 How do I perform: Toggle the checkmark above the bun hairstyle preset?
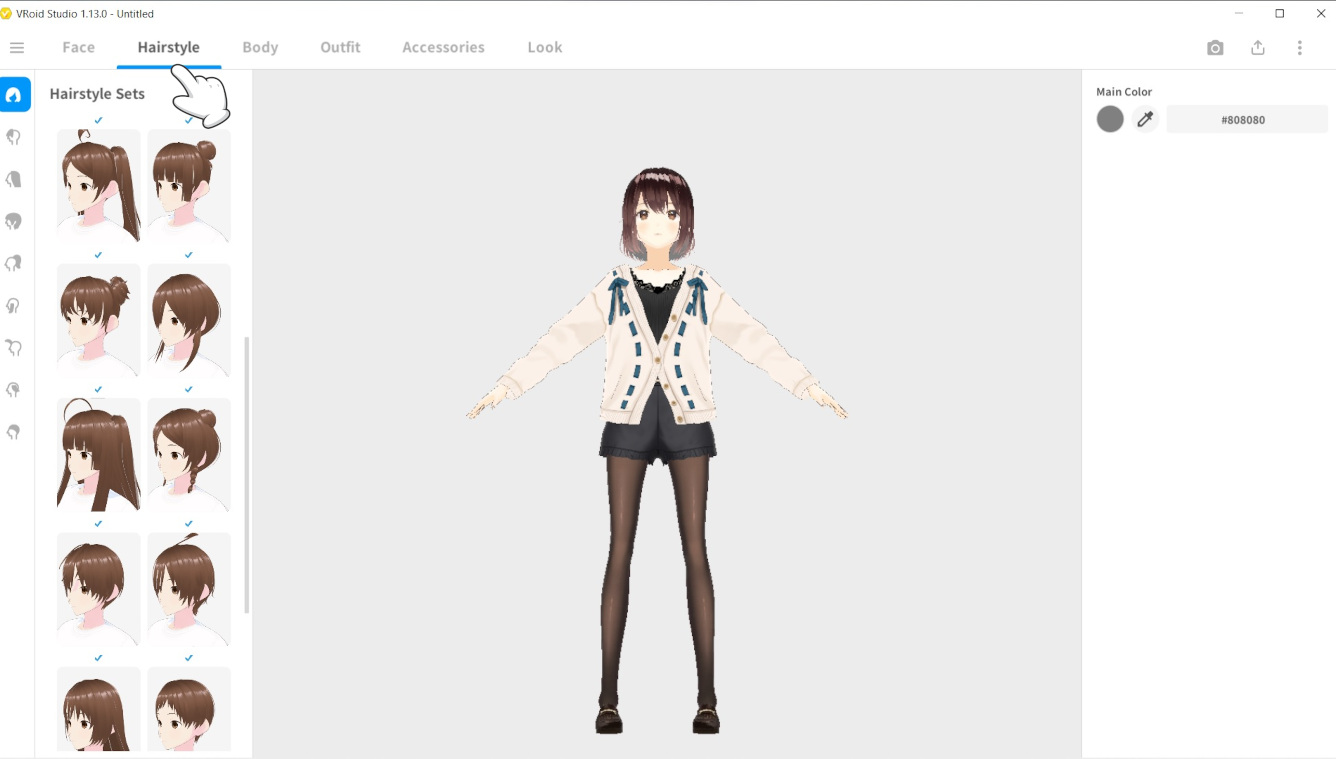coord(188,120)
